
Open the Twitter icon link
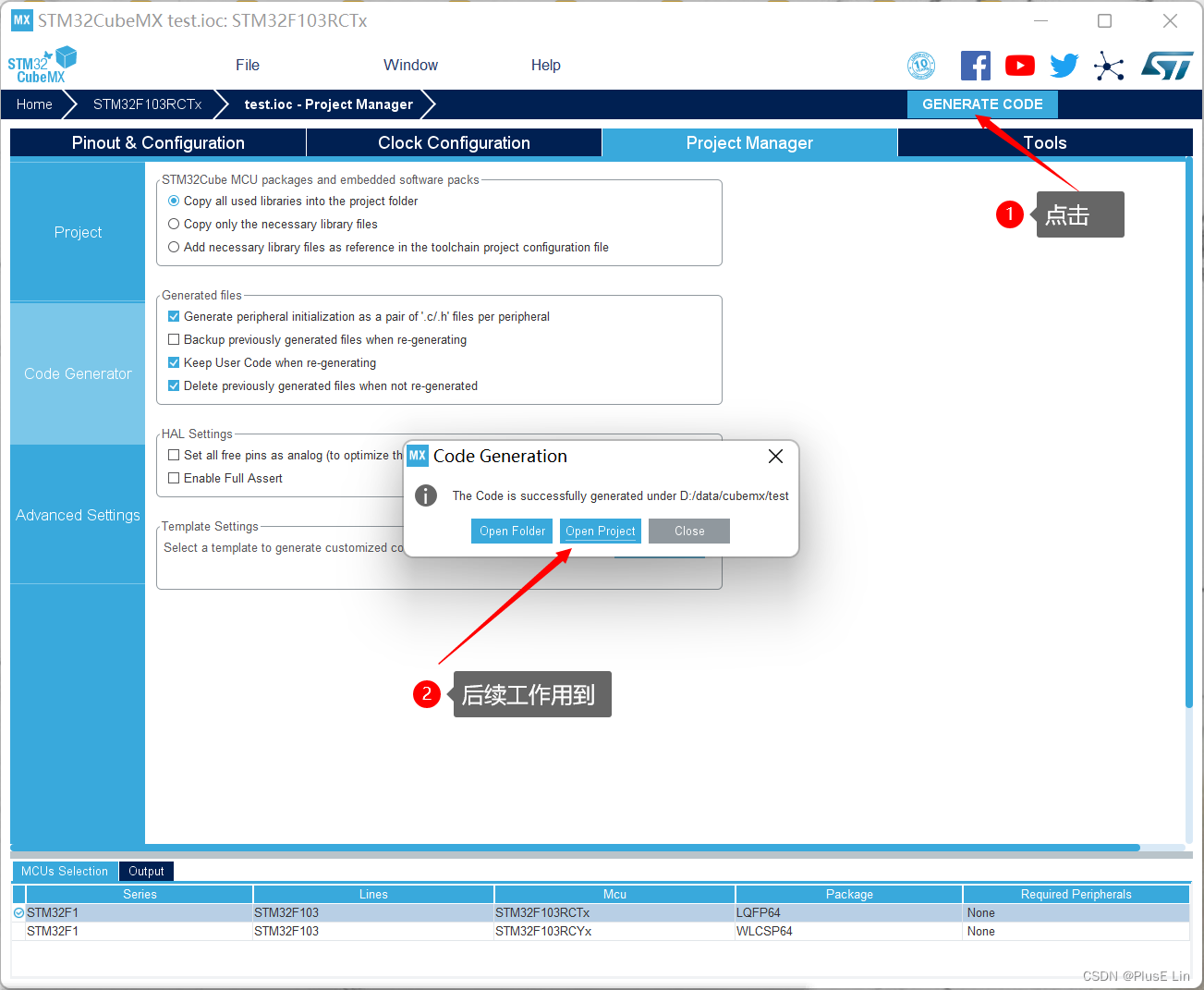click(x=1064, y=66)
